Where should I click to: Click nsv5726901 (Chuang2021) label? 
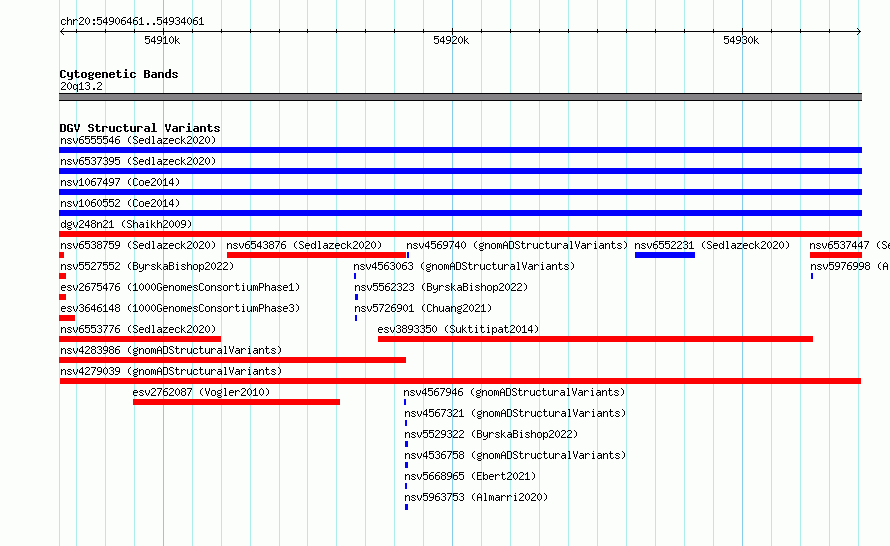tap(423, 308)
